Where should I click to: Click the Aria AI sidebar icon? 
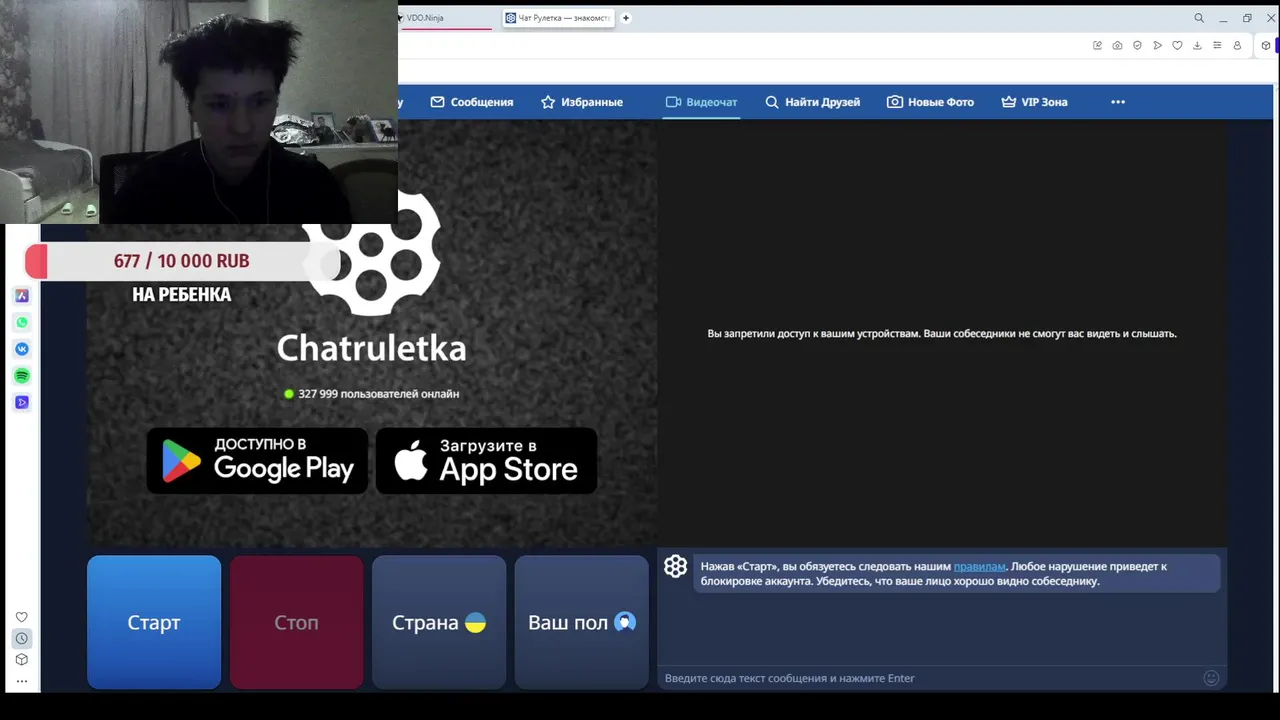click(x=22, y=296)
